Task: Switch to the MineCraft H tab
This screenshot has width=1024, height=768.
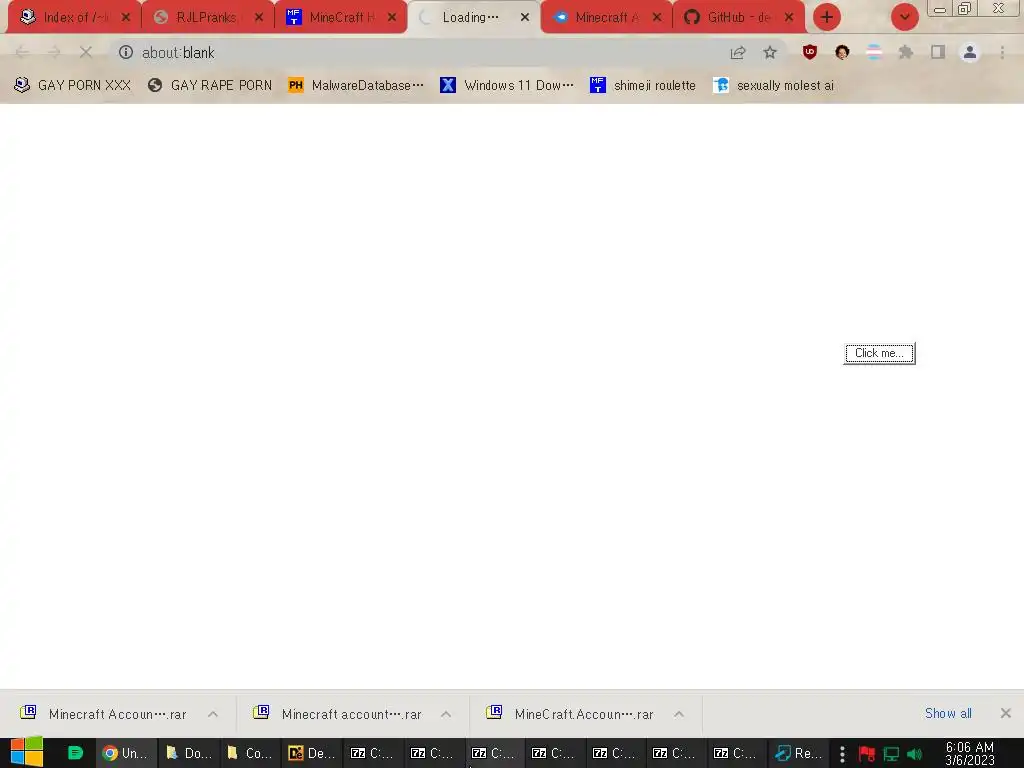Action: tap(340, 18)
